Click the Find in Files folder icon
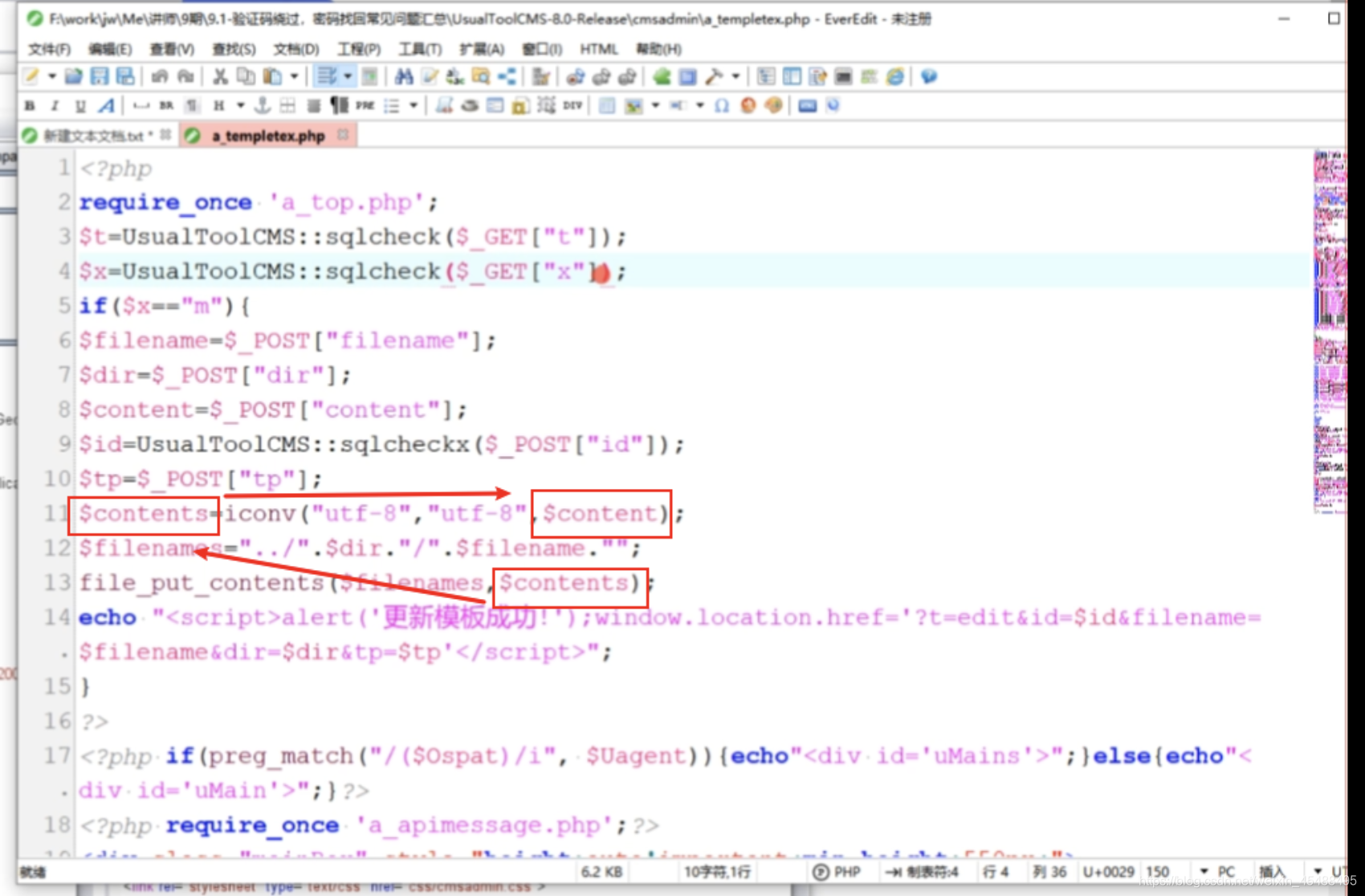The height and width of the screenshot is (896, 1365). click(481, 76)
